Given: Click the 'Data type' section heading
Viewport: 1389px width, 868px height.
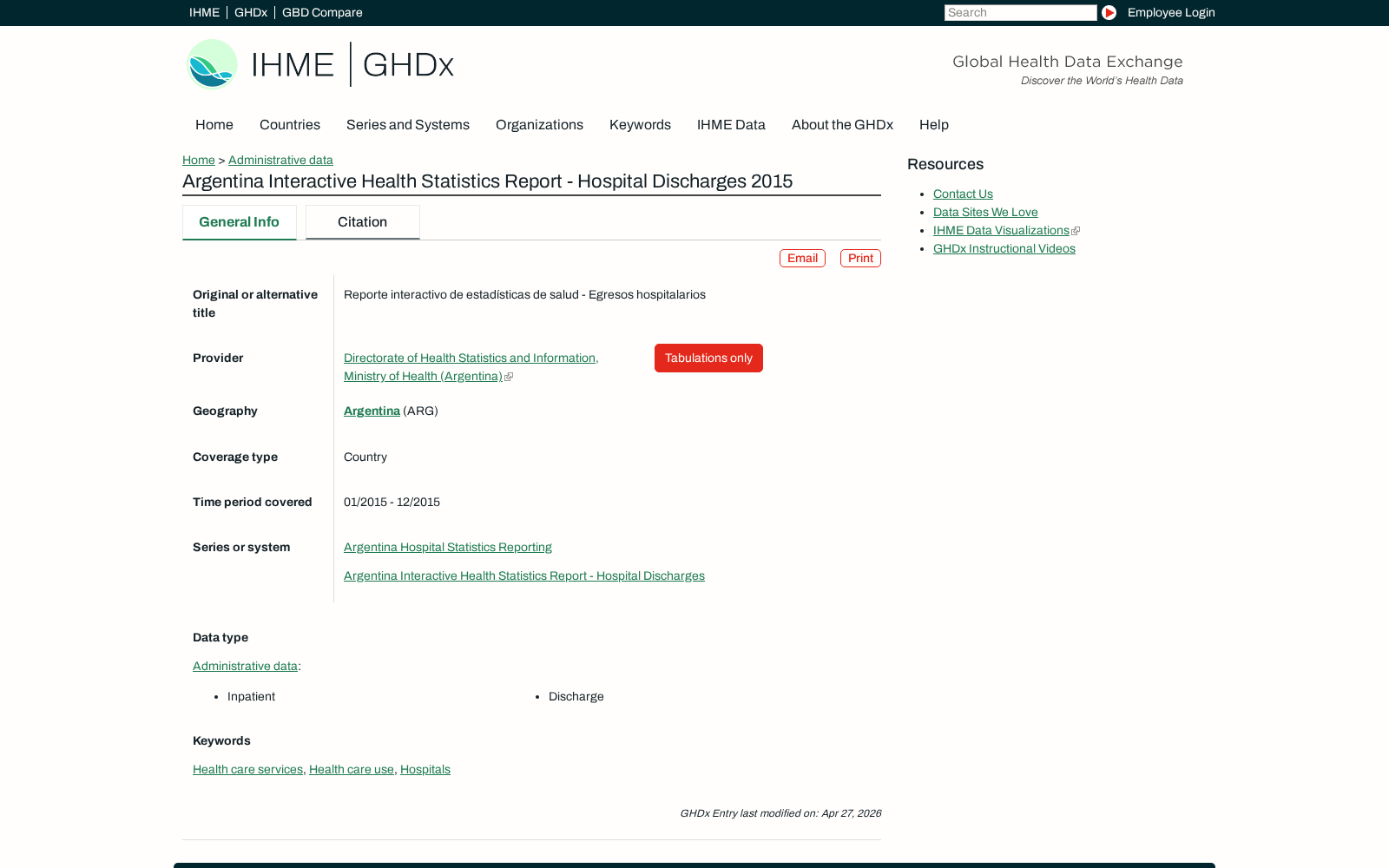Looking at the screenshot, I should click(x=221, y=638).
